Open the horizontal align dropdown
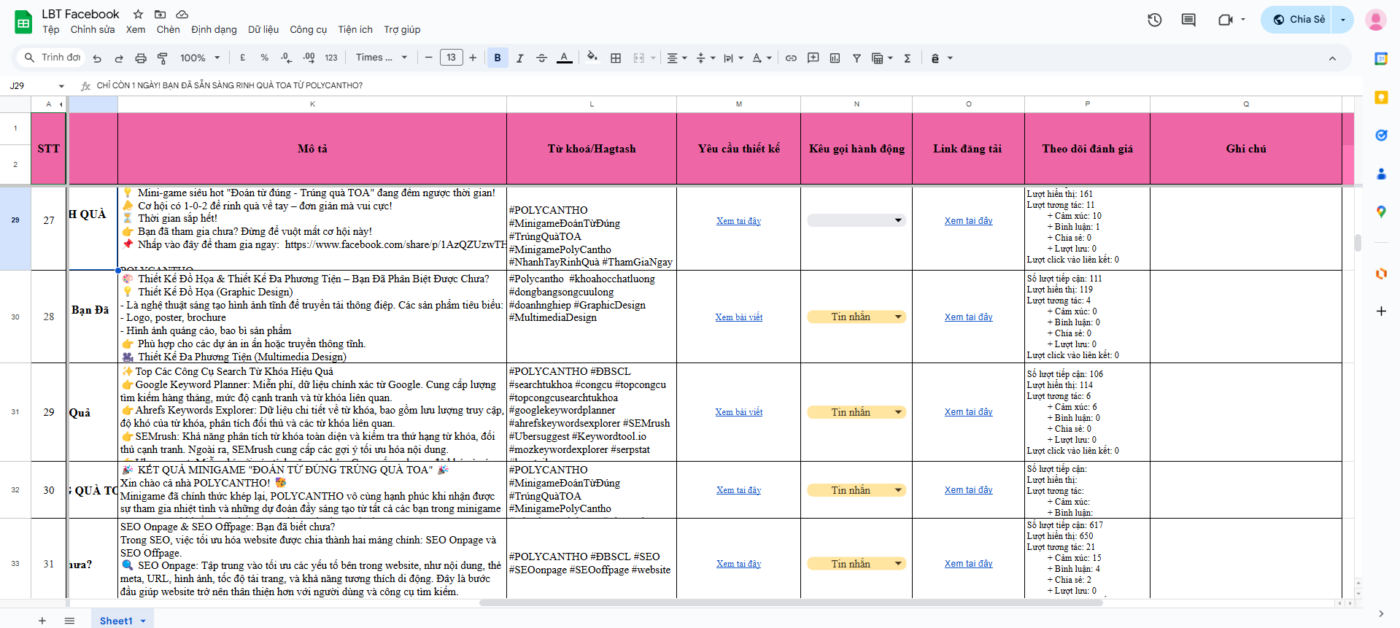Viewport: 1400px width, 628px height. click(x=677, y=58)
